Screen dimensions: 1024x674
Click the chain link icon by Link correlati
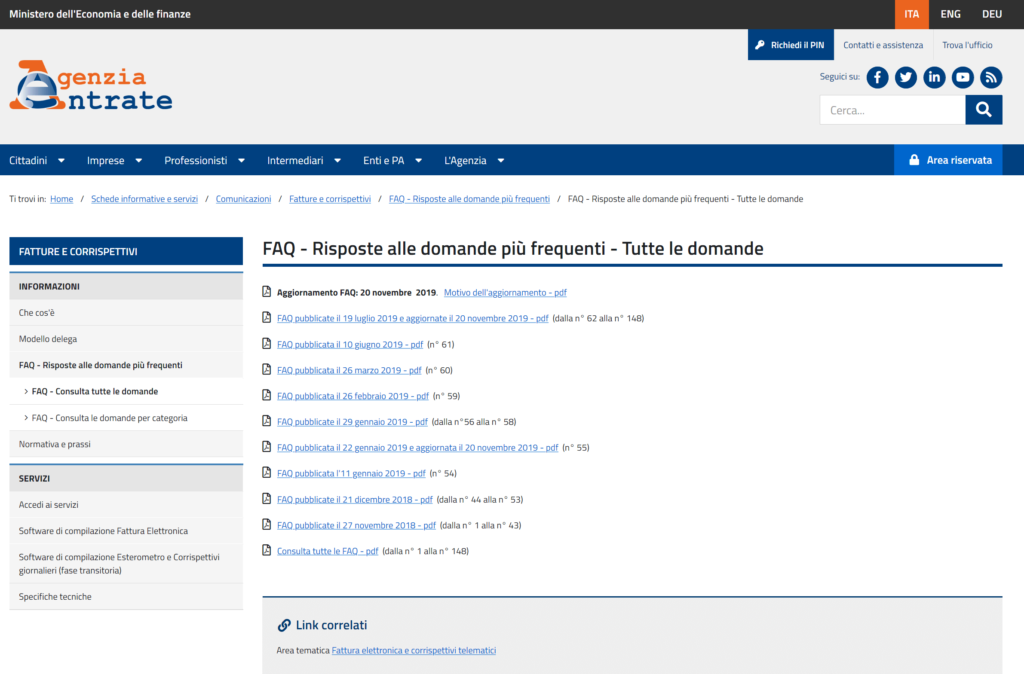point(284,625)
